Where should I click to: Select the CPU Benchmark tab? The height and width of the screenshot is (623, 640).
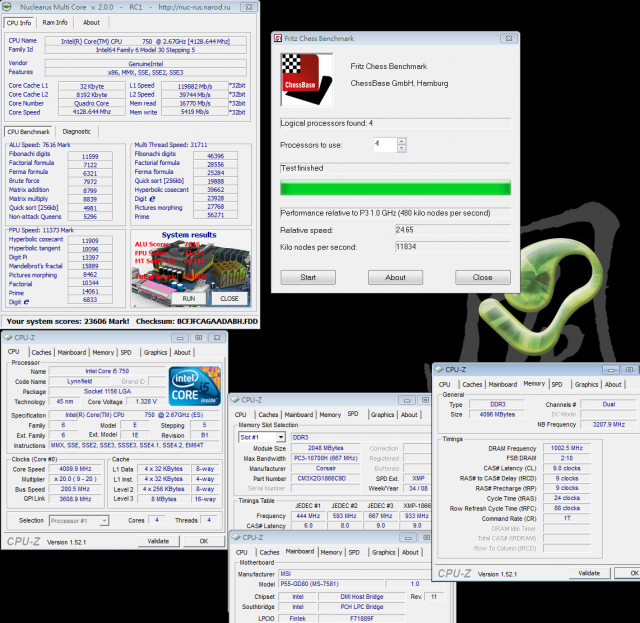pos(29,131)
